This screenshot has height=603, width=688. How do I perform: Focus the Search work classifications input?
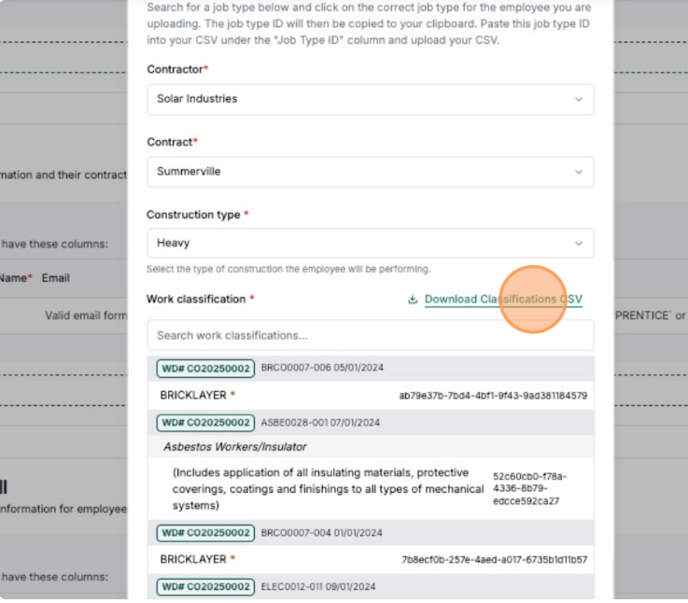pos(370,335)
